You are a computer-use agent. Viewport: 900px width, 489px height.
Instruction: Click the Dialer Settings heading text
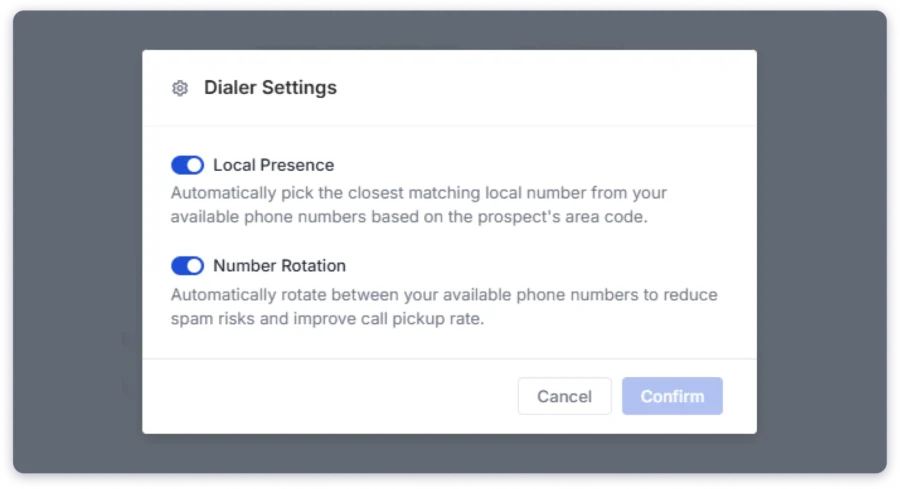(270, 88)
